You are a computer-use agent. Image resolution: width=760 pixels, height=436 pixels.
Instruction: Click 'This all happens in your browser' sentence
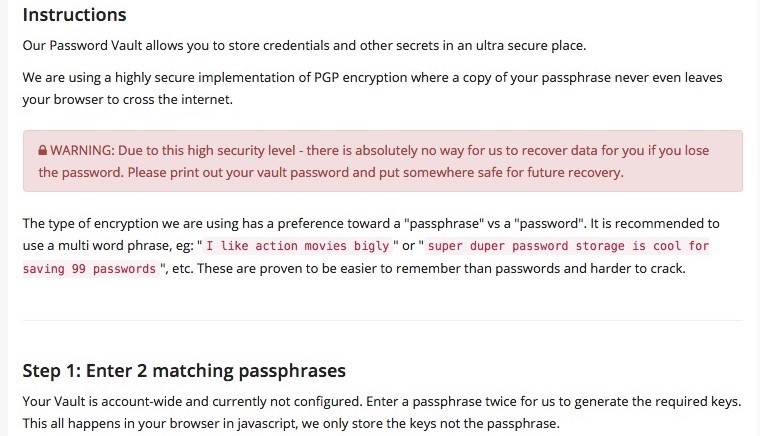coord(291,424)
